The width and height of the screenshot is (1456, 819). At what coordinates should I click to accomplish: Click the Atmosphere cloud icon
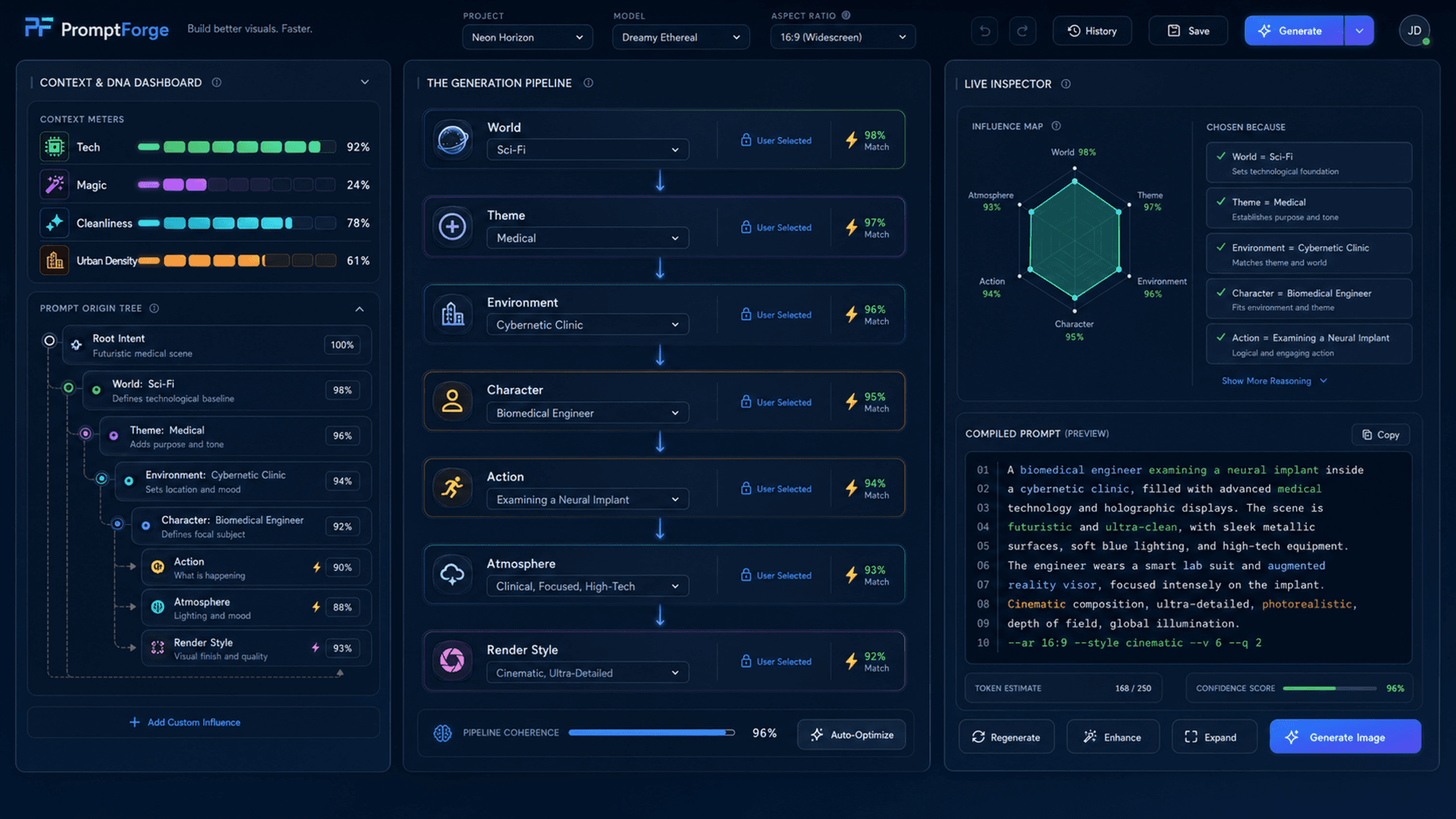(x=452, y=574)
